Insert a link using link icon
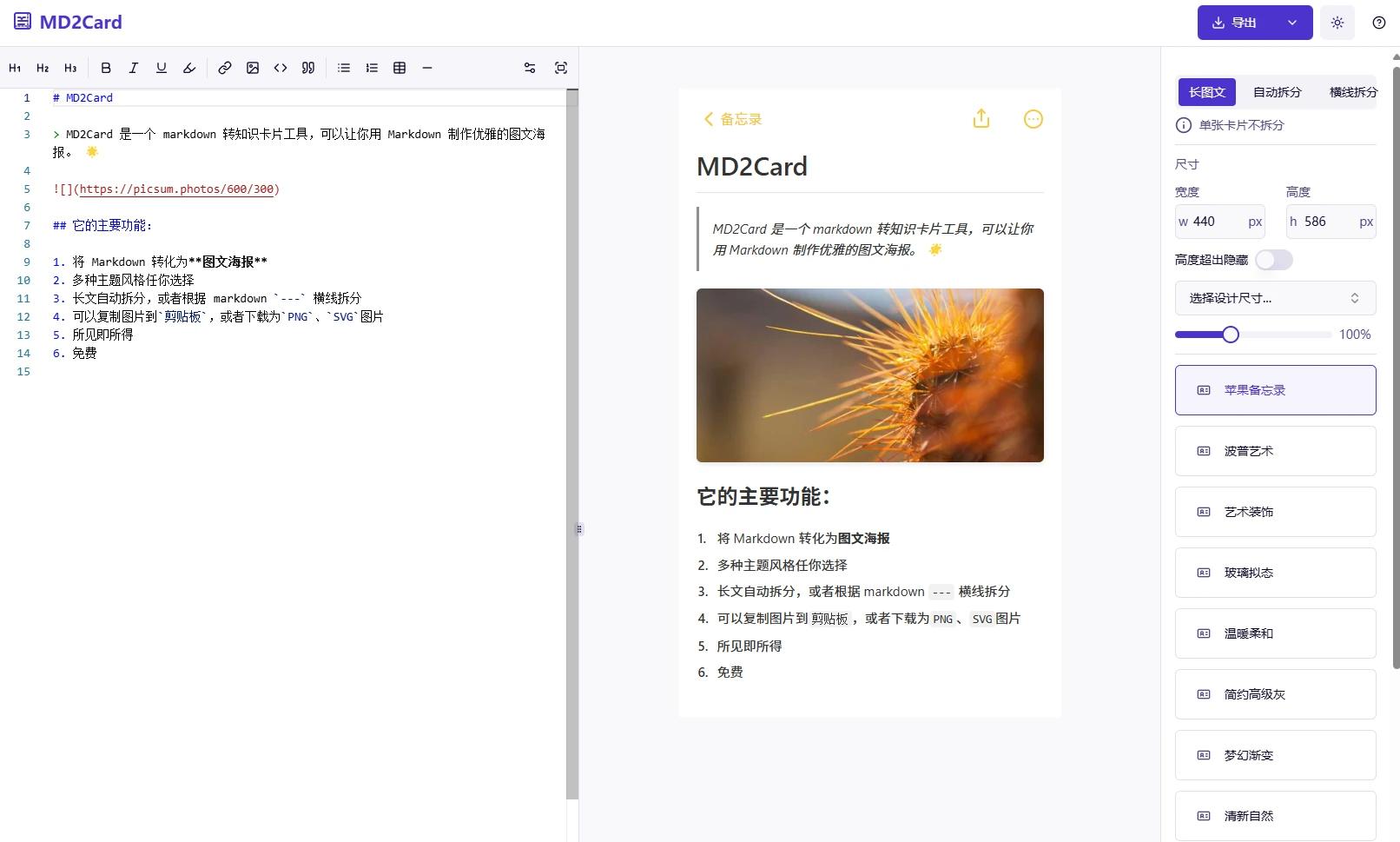Screen dimensions: 1400x842 tap(225, 68)
